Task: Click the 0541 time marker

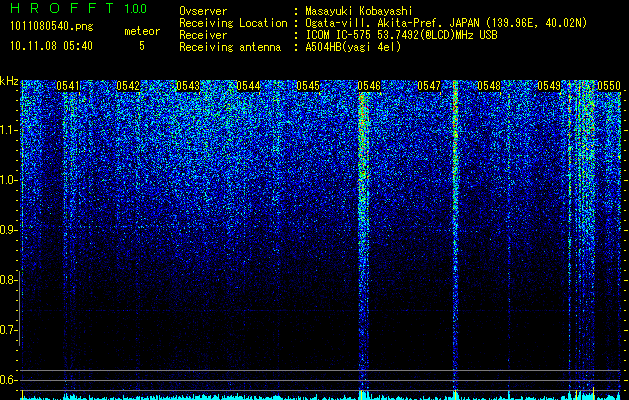Action: 68,86
